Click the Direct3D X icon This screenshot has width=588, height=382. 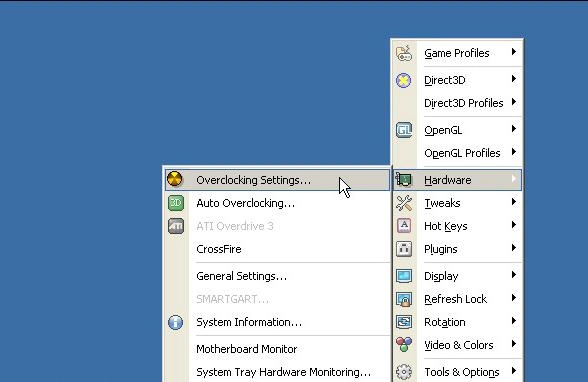point(404,80)
